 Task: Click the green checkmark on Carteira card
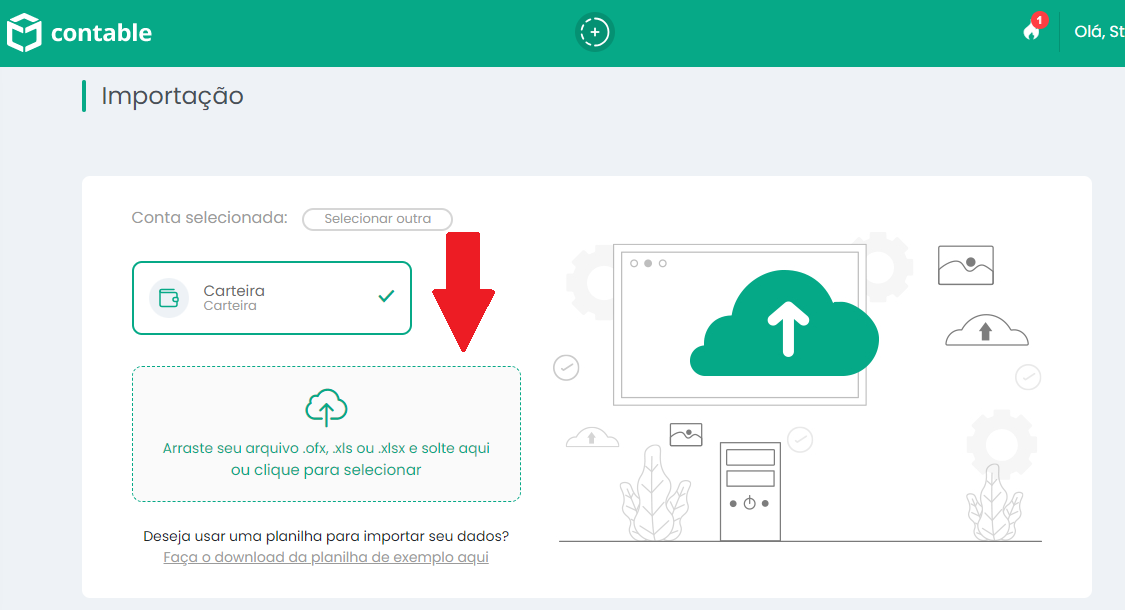(386, 296)
